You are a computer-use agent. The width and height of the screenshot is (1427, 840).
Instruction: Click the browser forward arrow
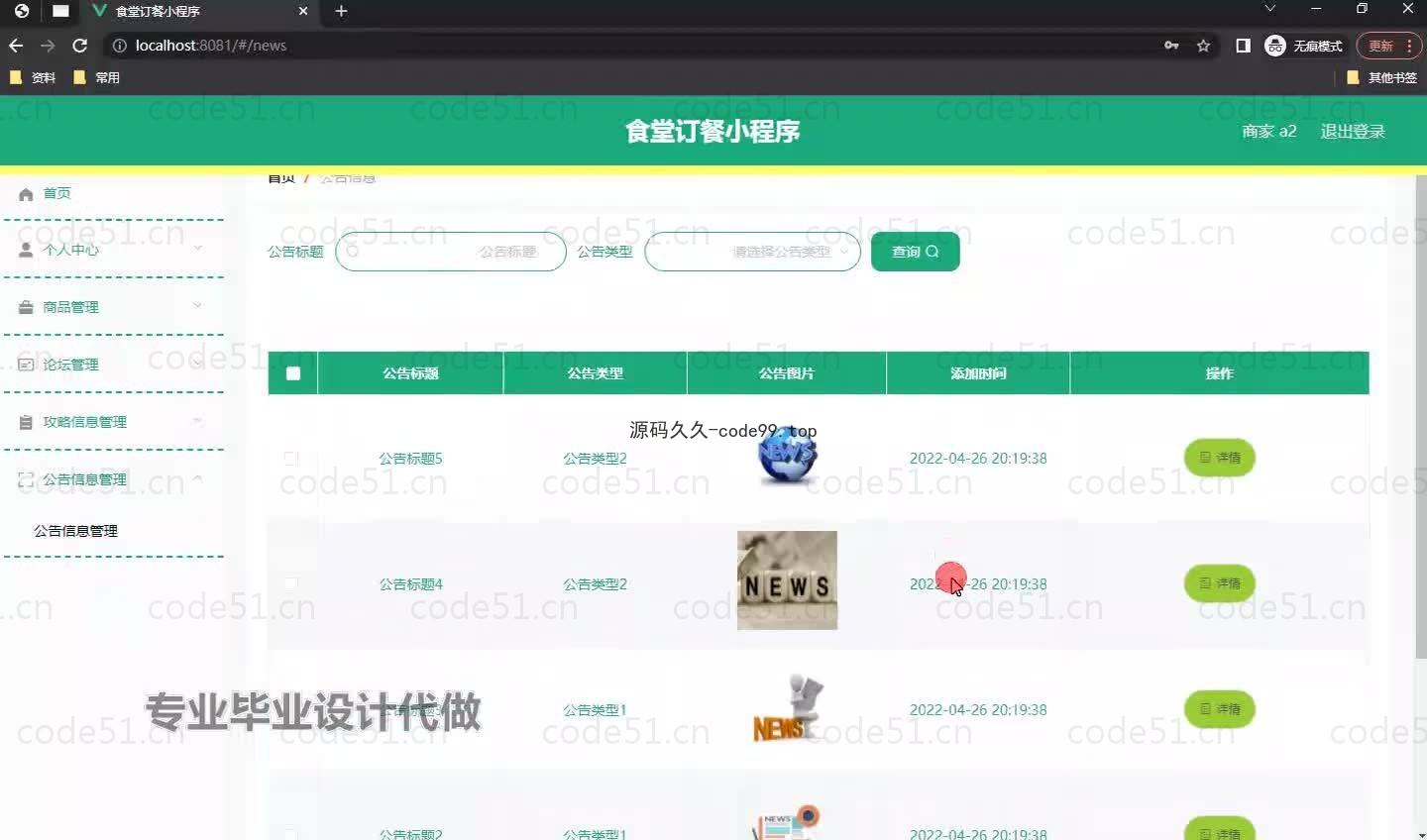(48, 46)
